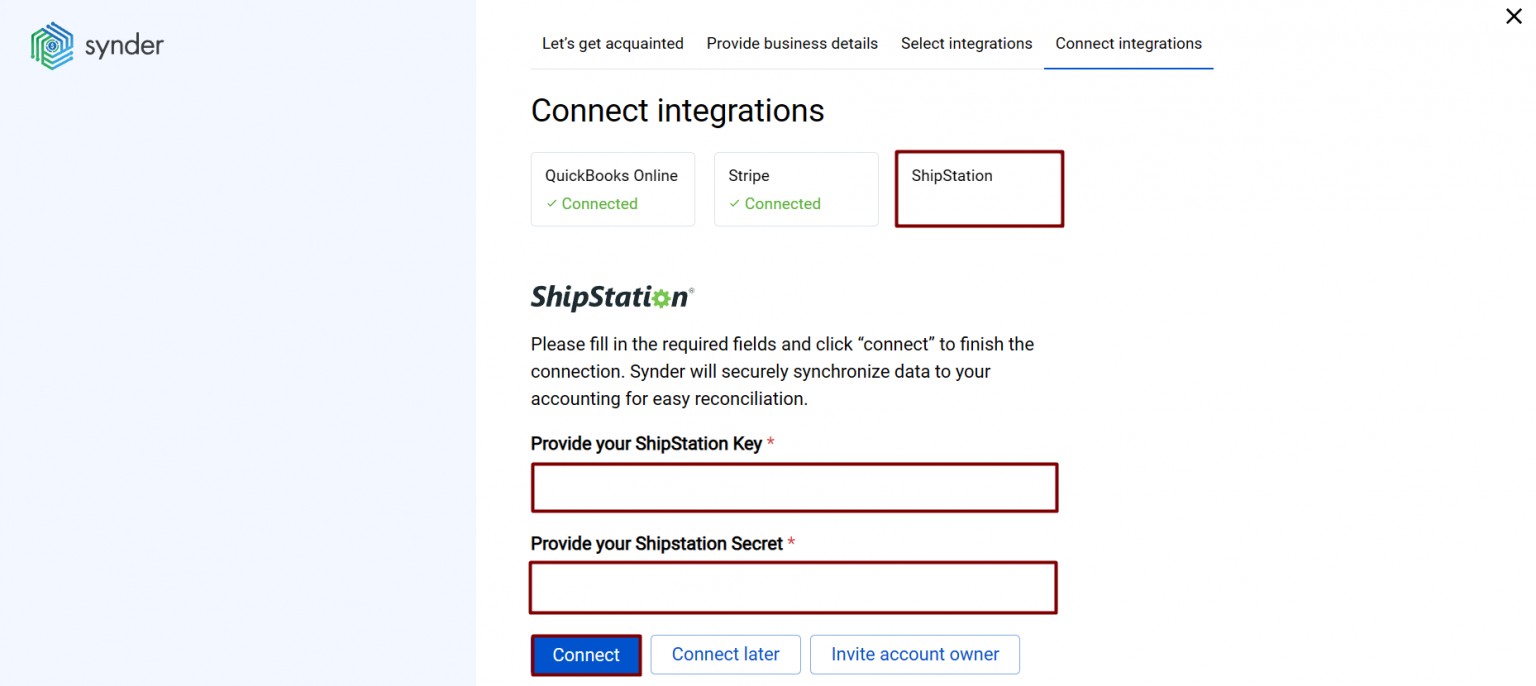The height and width of the screenshot is (686, 1536).
Task: Return to the Connect integrations tab
Action: [x=1128, y=43]
